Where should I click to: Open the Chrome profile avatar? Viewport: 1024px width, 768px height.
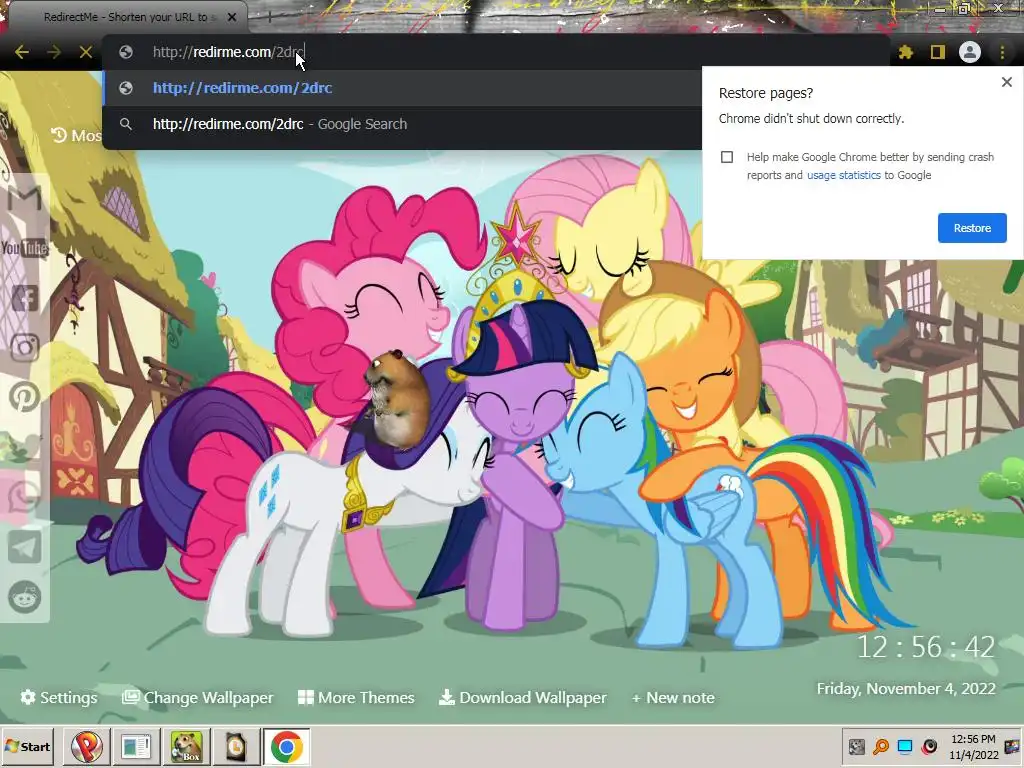point(970,52)
